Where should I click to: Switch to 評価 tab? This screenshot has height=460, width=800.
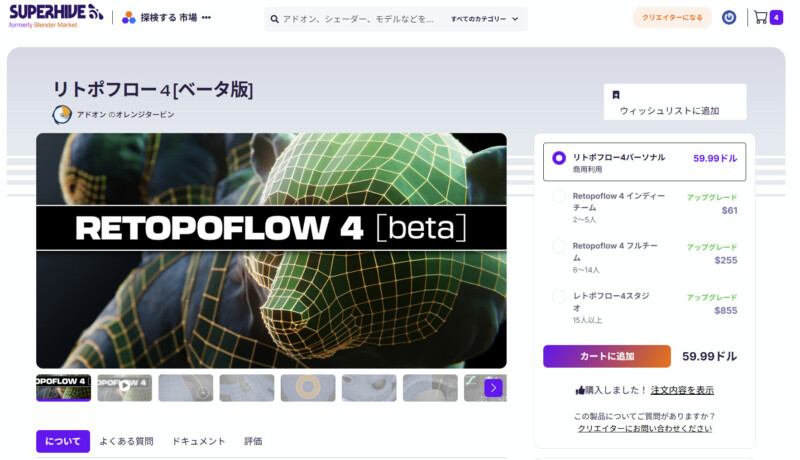(x=253, y=441)
